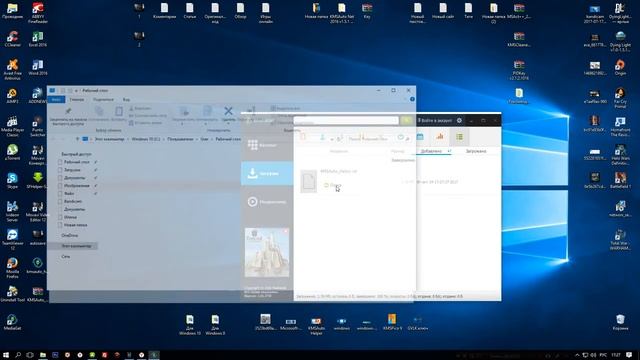Image resolution: width=640 pixels, height=360 pixels.
Task: Open Uninstall Tool desktop icon
Action: click(12, 294)
